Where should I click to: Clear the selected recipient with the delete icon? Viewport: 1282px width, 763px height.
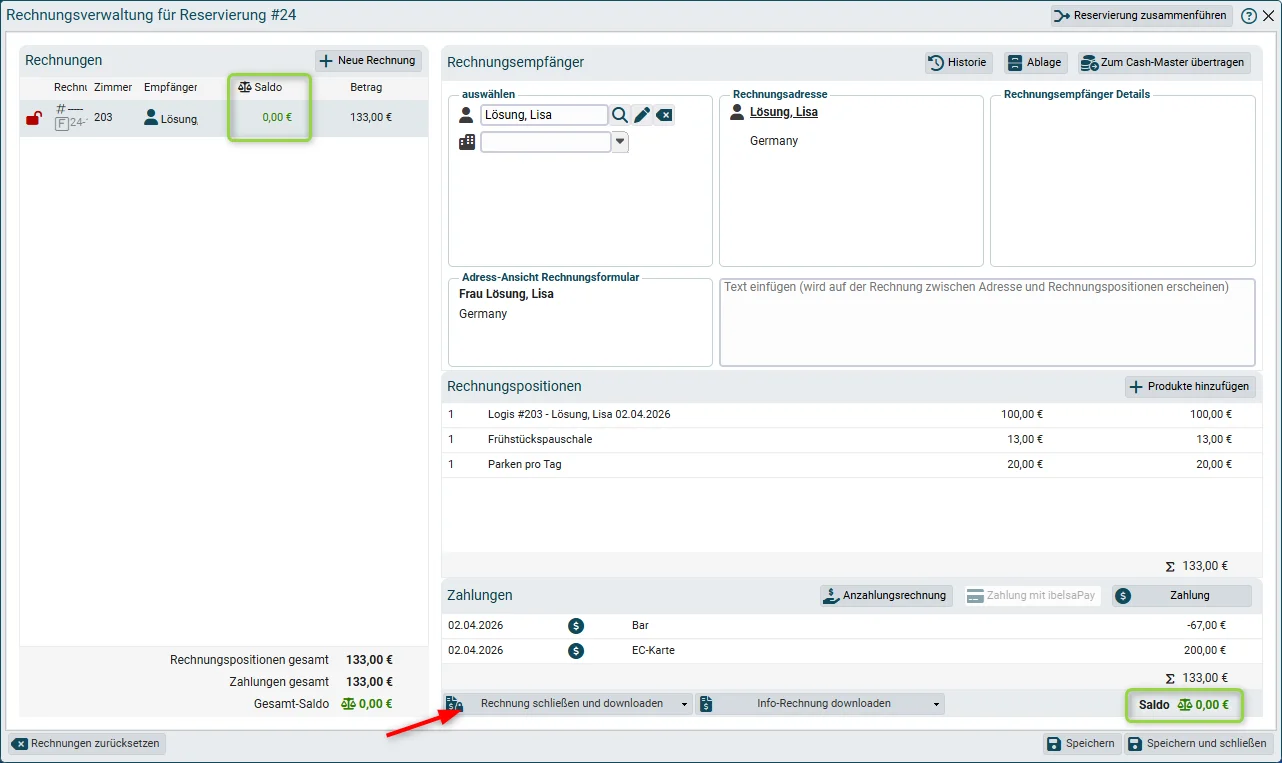(664, 115)
